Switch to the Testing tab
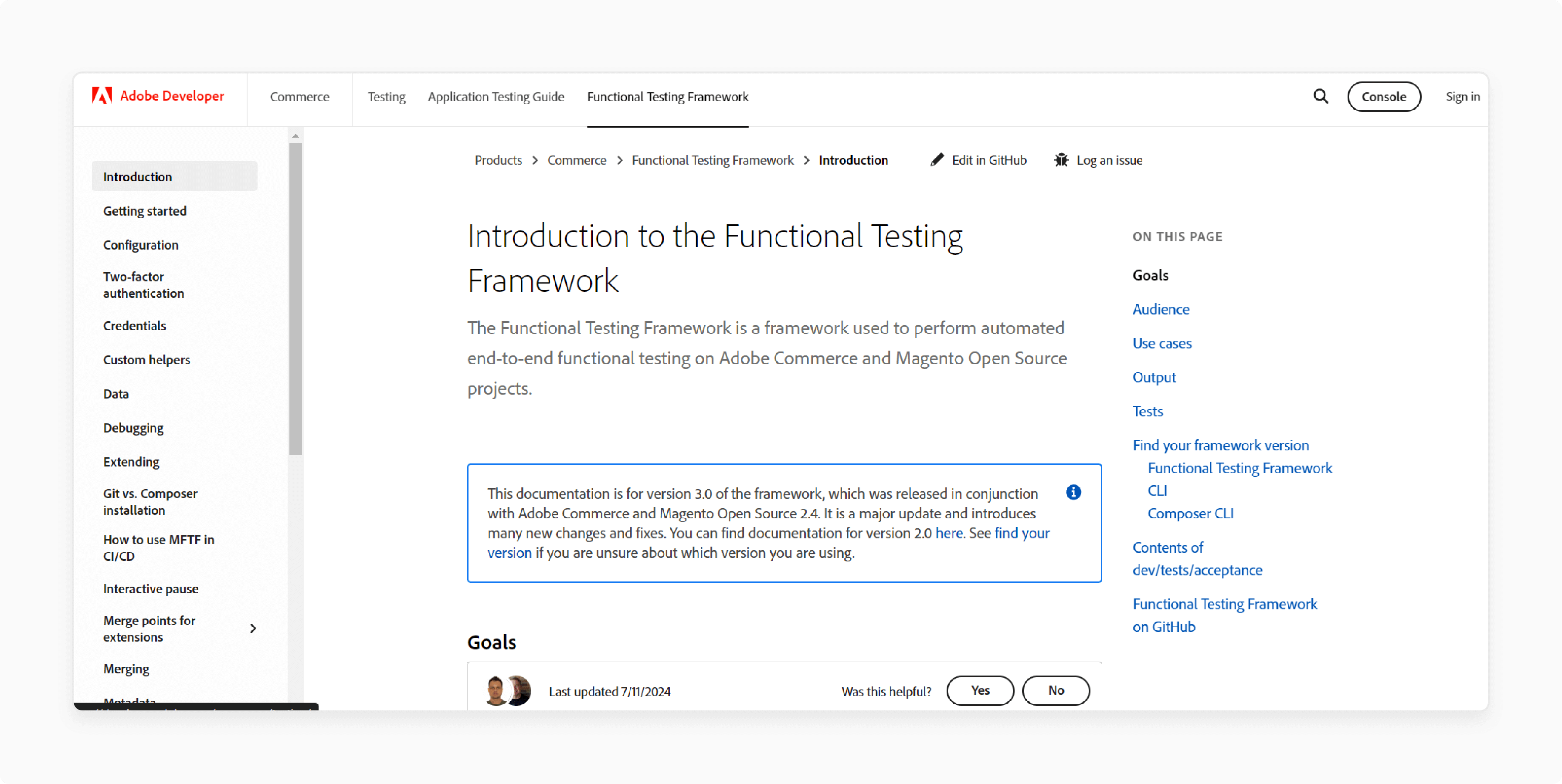This screenshot has height=784, width=1562. tap(386, 96)
